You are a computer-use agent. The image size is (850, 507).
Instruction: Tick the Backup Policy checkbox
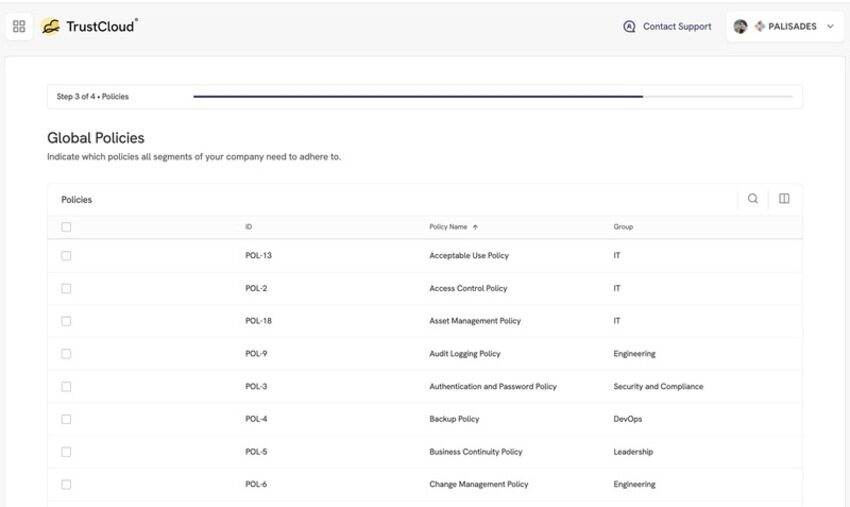click(66, 419)
